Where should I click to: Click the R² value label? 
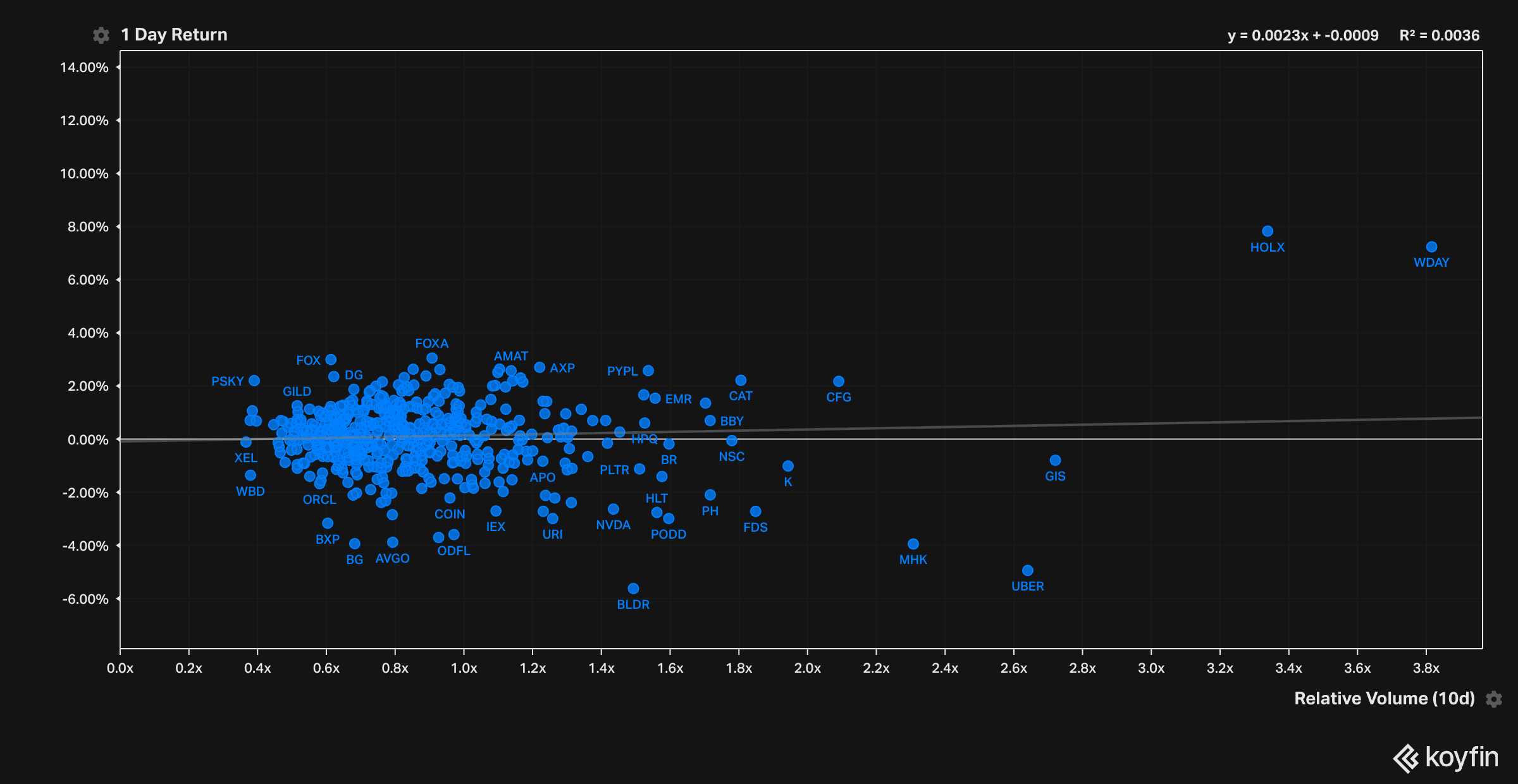pos(1439,35)
